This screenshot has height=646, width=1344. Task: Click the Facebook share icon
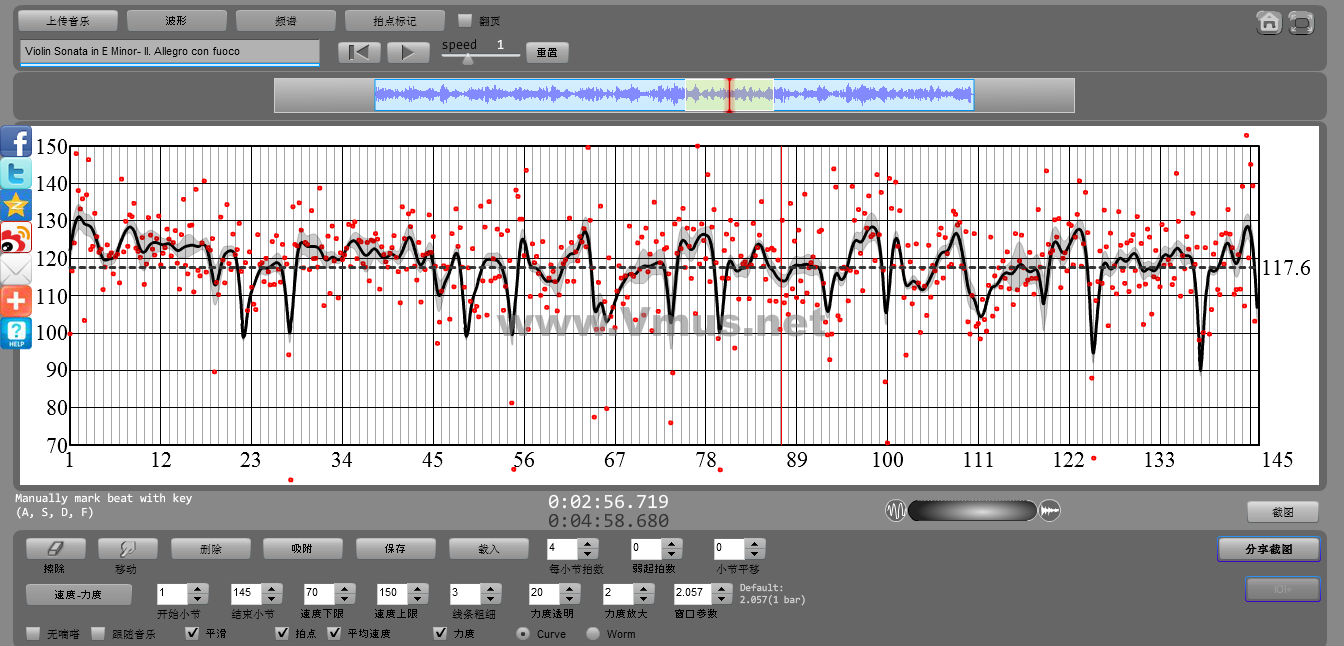tap(16, 141)
